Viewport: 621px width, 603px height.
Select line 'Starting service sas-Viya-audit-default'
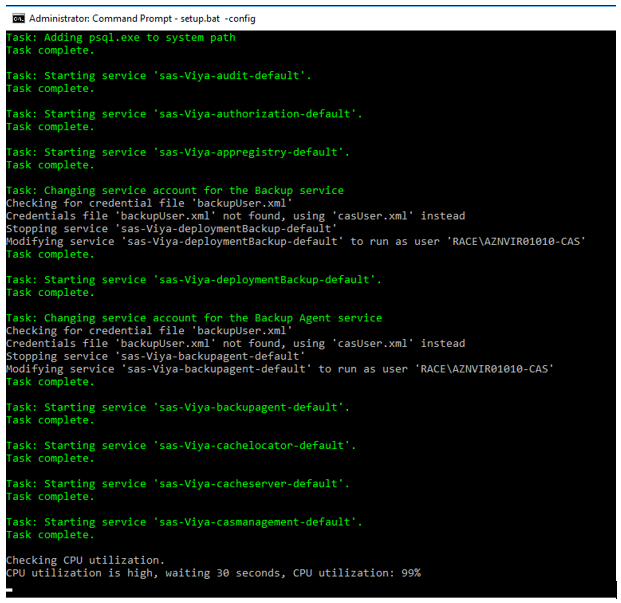(x=159, y=76)
